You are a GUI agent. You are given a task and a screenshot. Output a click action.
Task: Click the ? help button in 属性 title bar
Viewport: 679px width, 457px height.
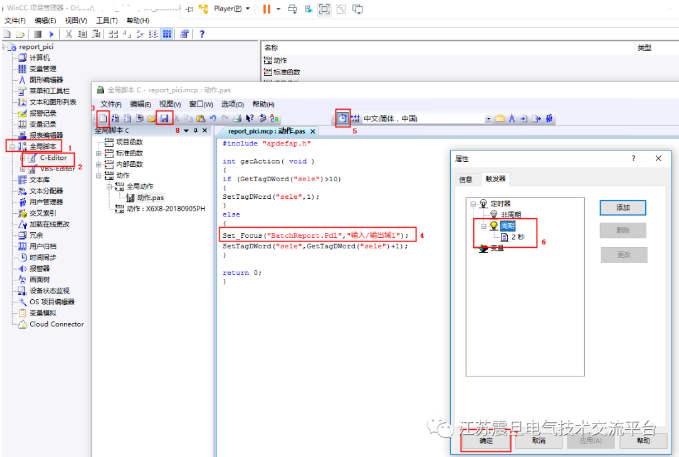[x=634, y=159]
